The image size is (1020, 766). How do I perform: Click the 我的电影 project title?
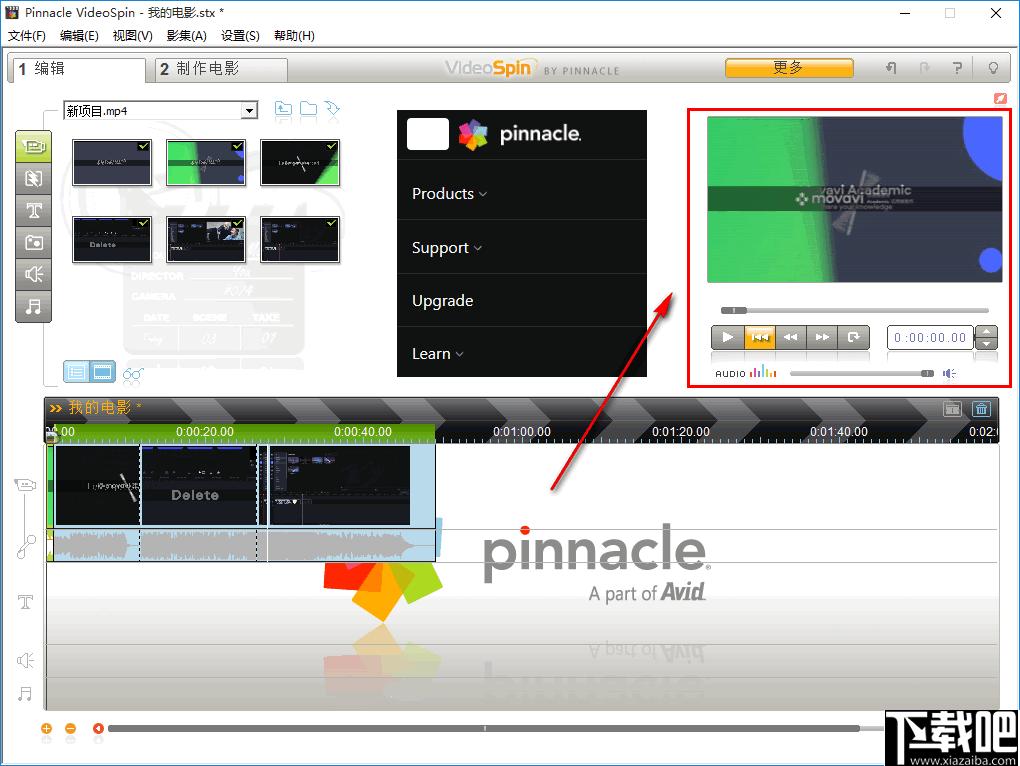tap(100, 408)
